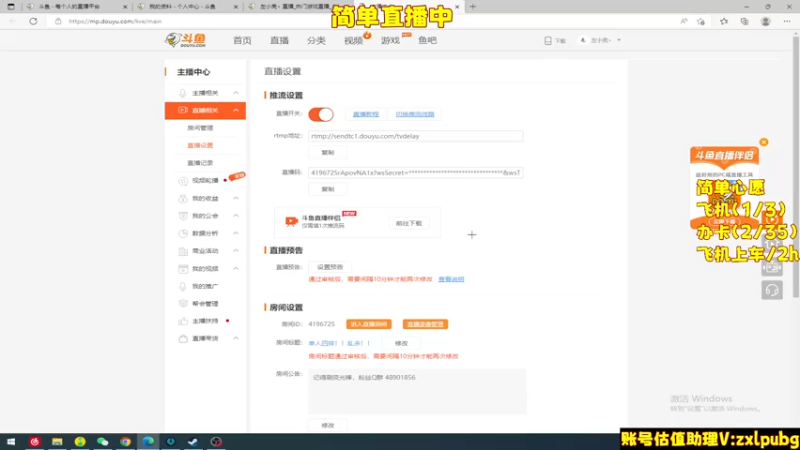Open 分类 in top navigation

[x=316, y=40]
